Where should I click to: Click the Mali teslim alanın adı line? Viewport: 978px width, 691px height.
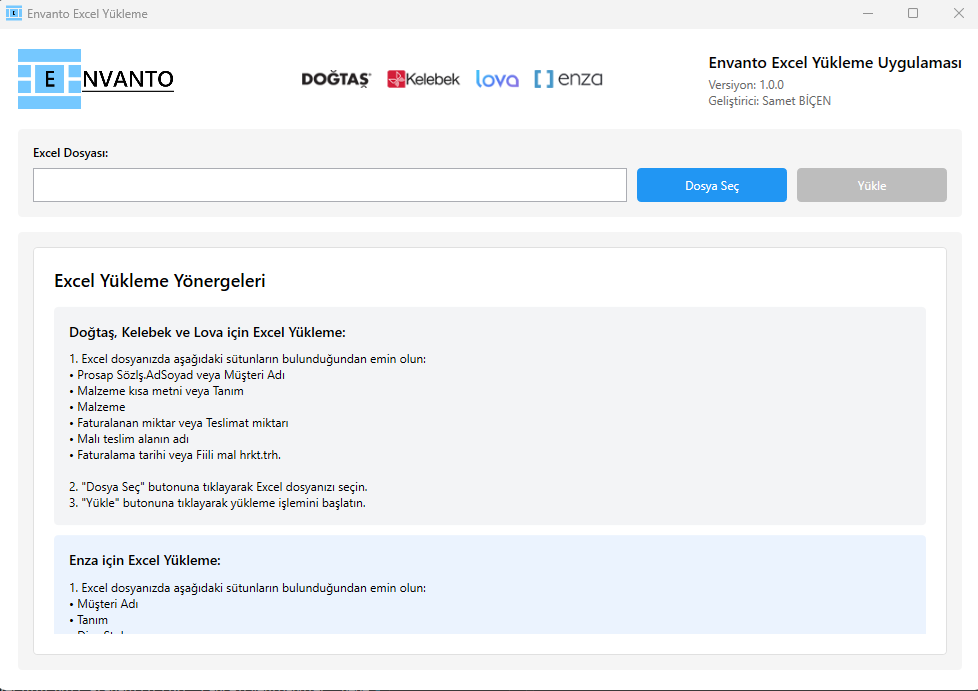(x=133, y=438)
